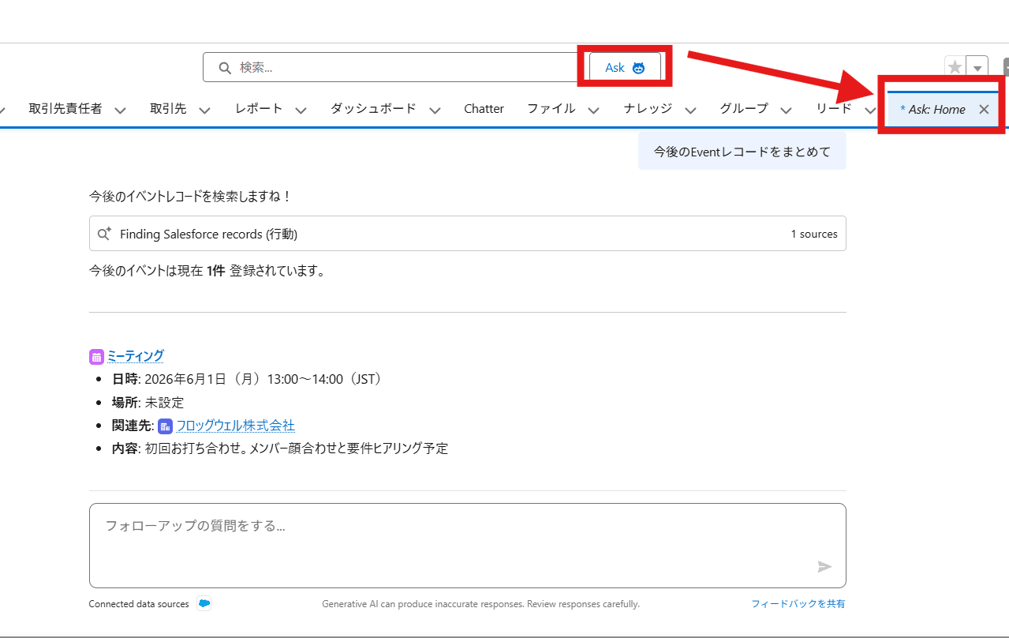Click the search magnifier icon in the search bar
The width and height of the screenshot is (1009, 638).
[225, 68]
